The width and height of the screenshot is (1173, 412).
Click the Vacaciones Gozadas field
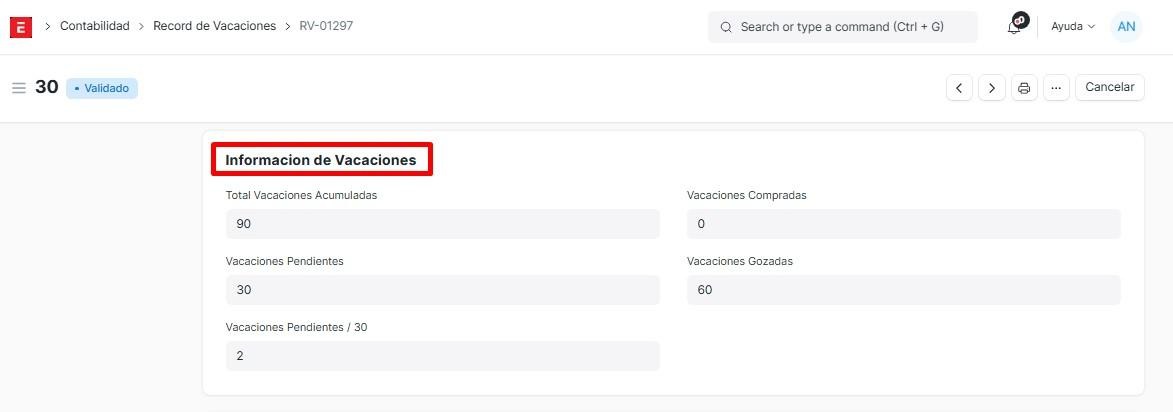click(903, 290)
